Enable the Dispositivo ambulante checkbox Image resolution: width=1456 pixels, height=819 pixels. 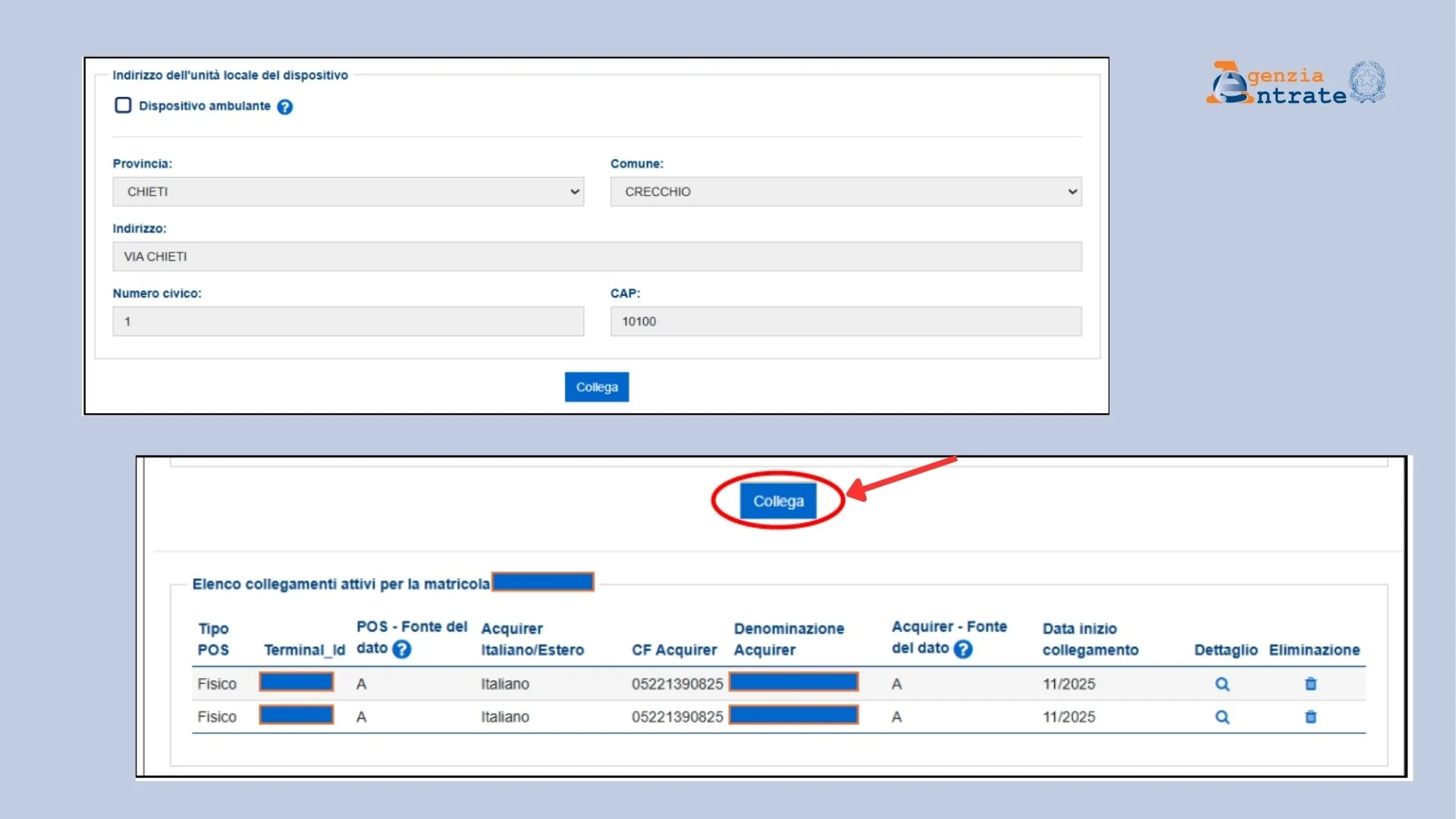[123, 105]
